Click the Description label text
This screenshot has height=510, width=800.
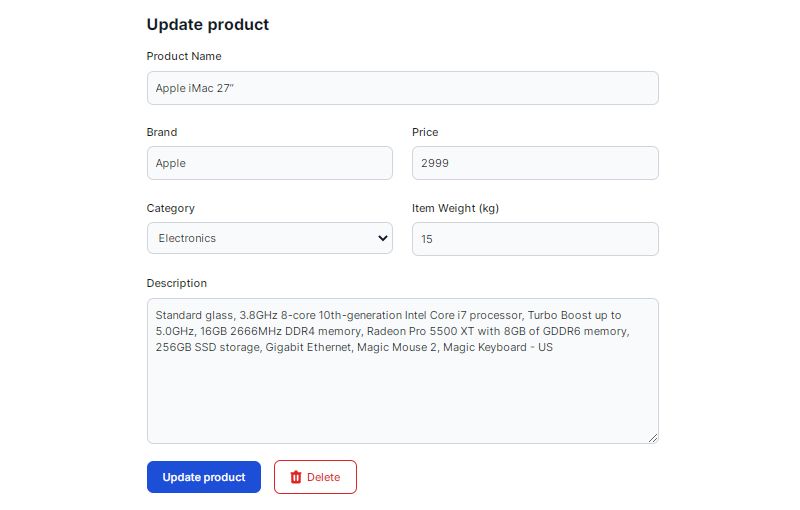coord(177,283)
